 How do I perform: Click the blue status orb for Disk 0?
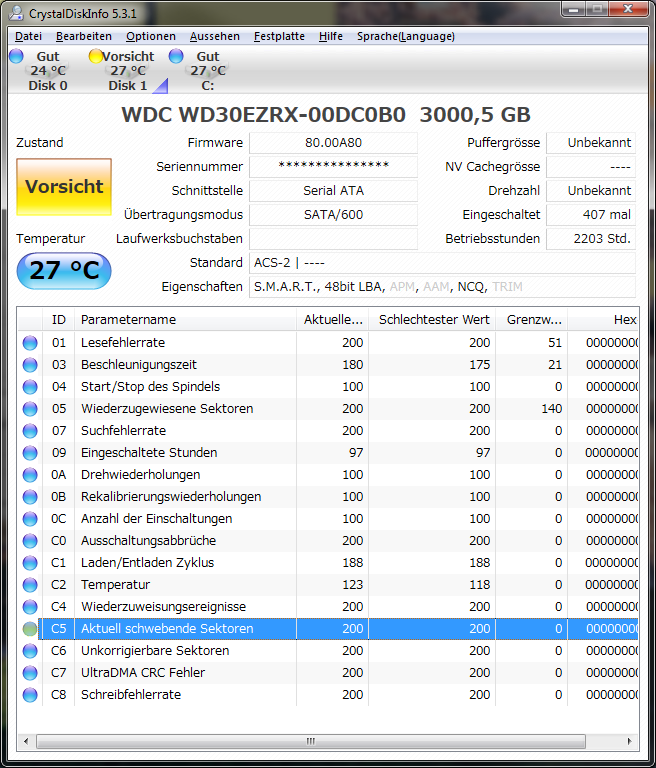[16, 56]
